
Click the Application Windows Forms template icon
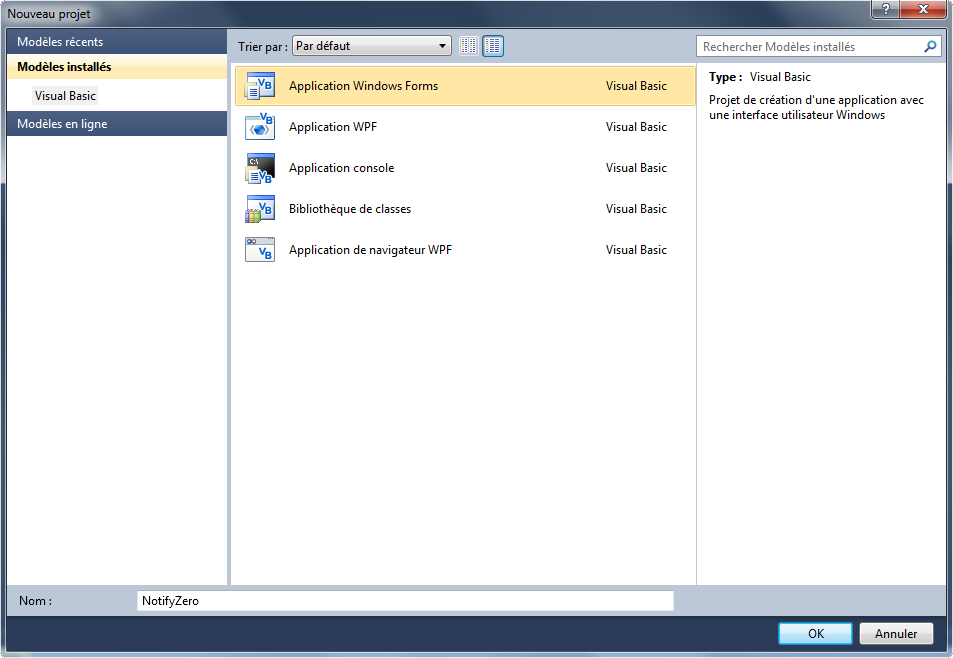click(x=260, y=86)
